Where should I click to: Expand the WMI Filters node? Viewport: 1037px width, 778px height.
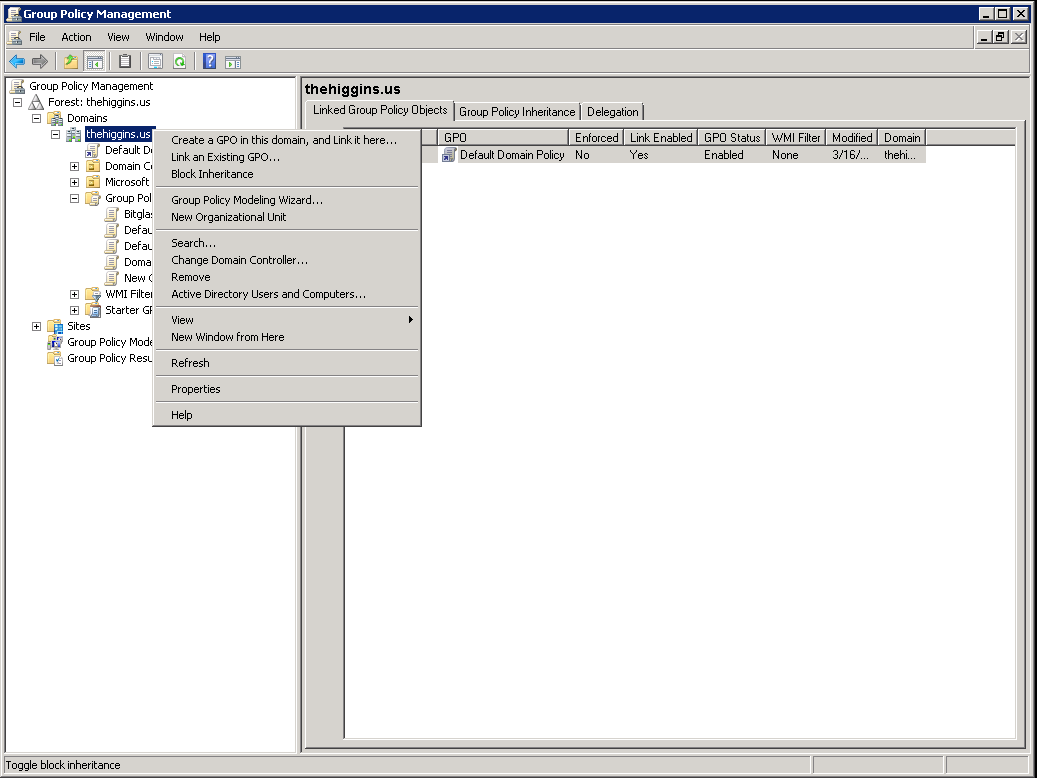click(72, 294)
